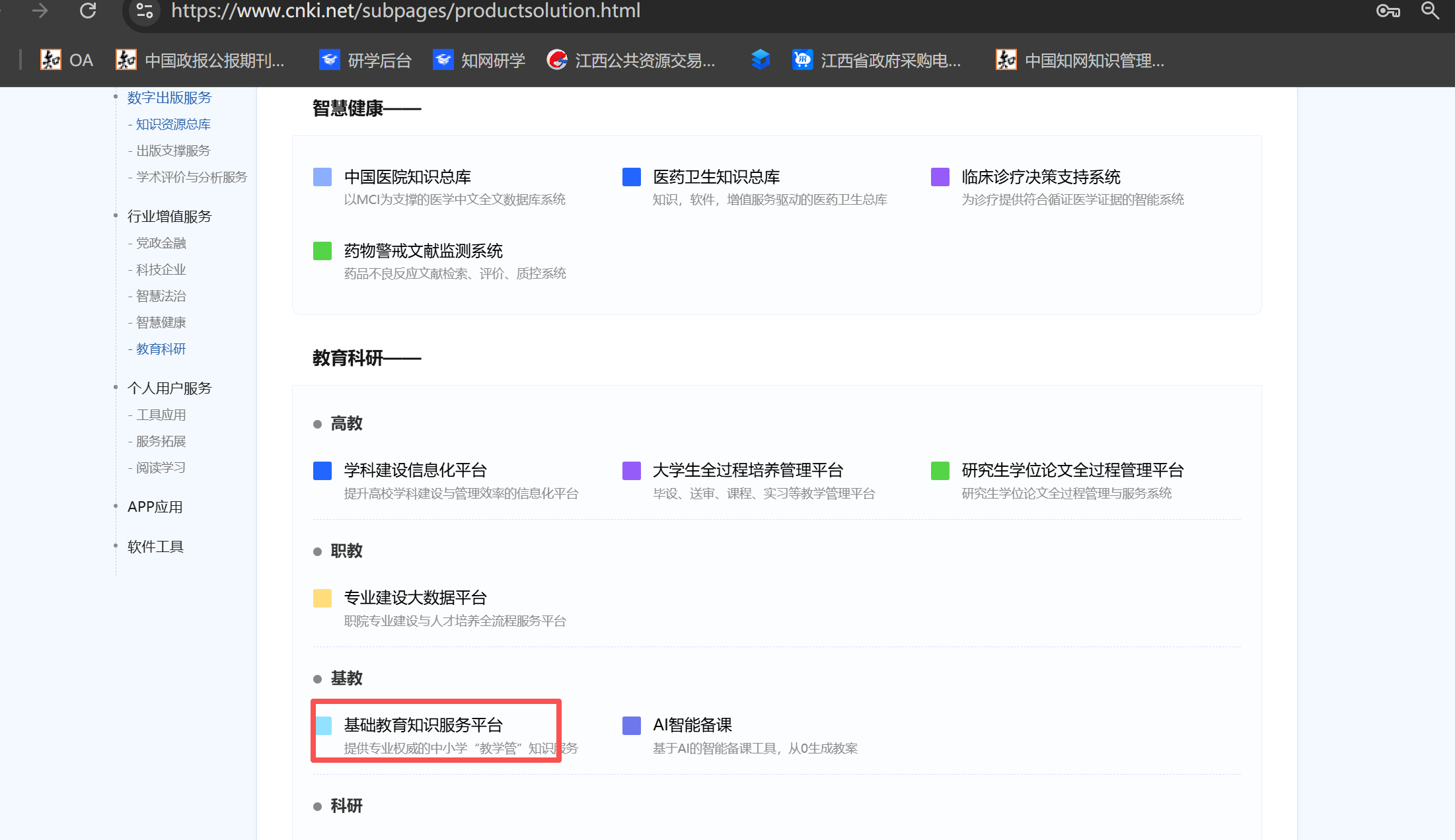Select 工具应用 in the sidebar
This screenshot has width=1455, height=840.
[x=161, y=415]
